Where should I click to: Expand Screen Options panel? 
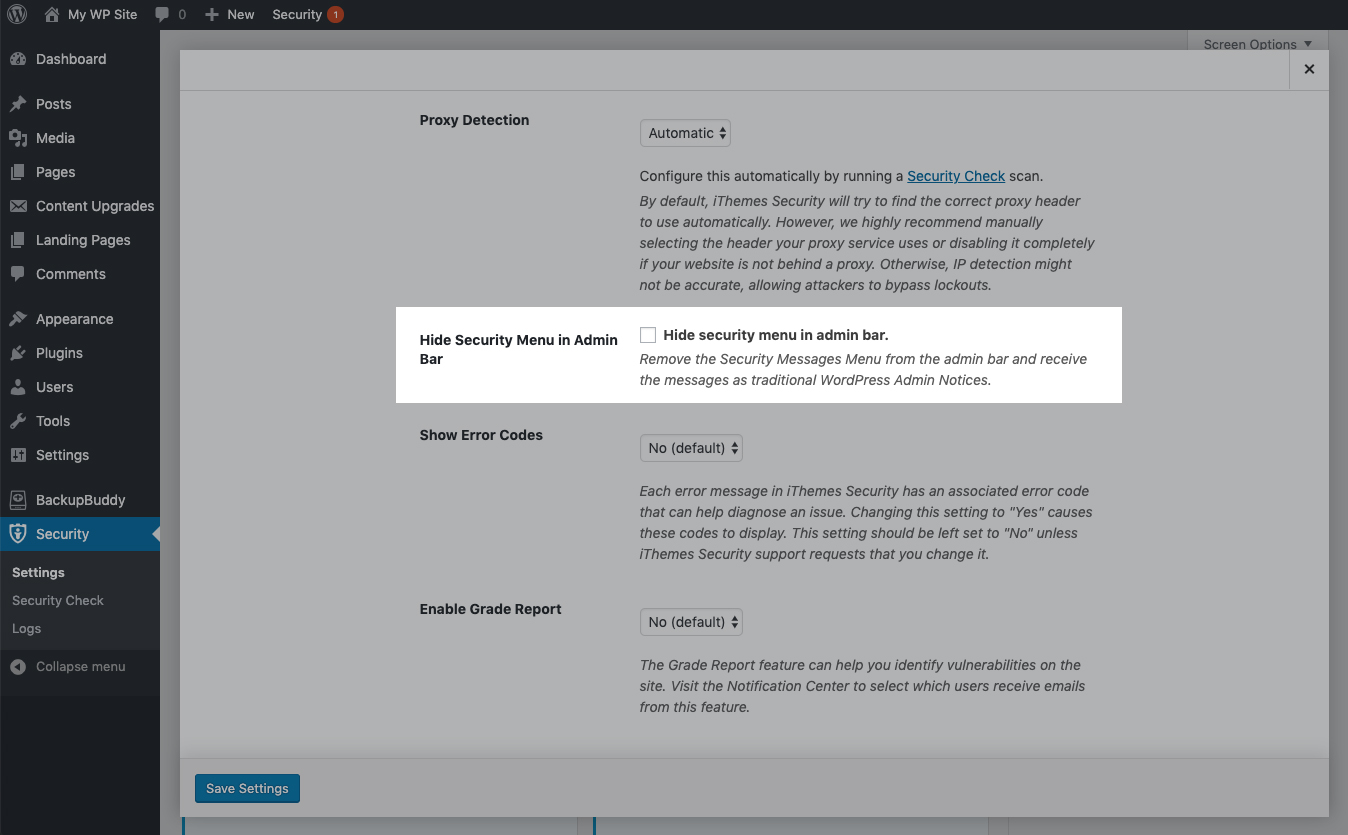[x=1257, y=44]
